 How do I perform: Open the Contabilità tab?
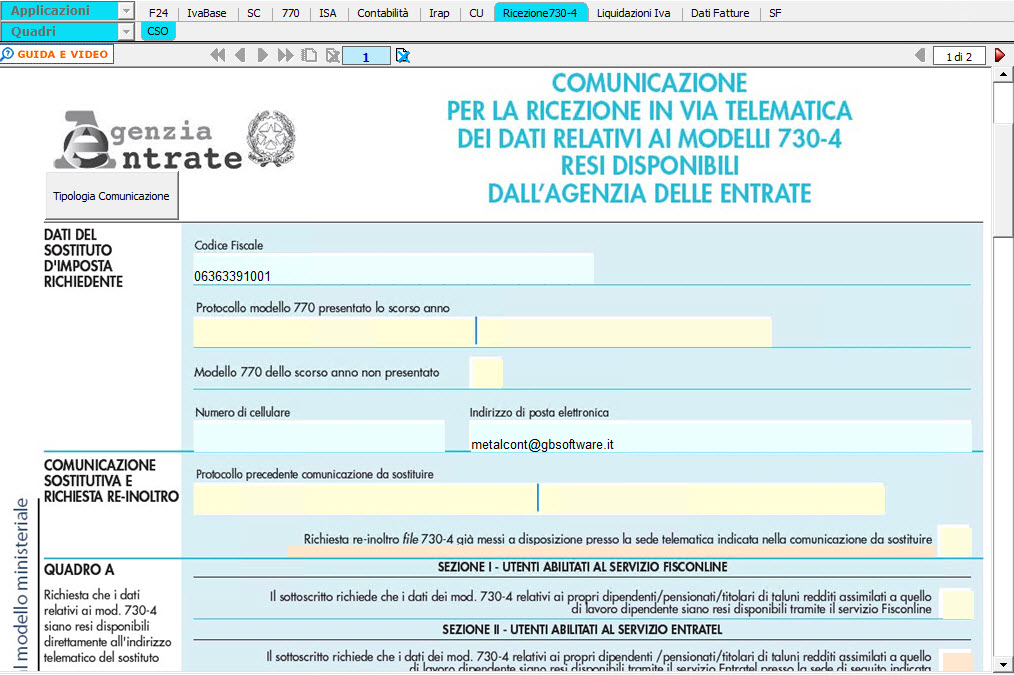(x=382, y=13)
